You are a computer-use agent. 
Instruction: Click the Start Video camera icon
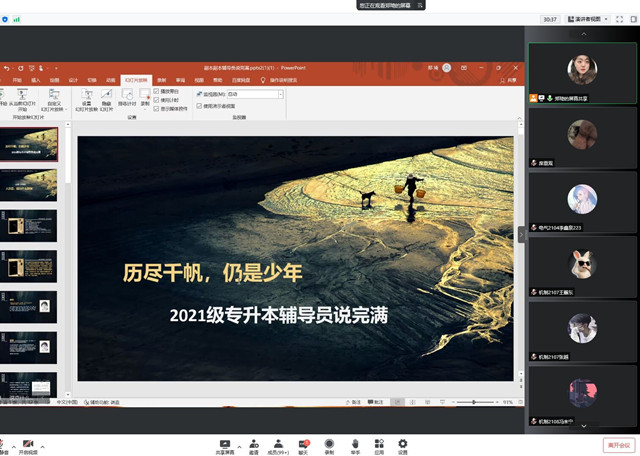click(x=28, y=444)
